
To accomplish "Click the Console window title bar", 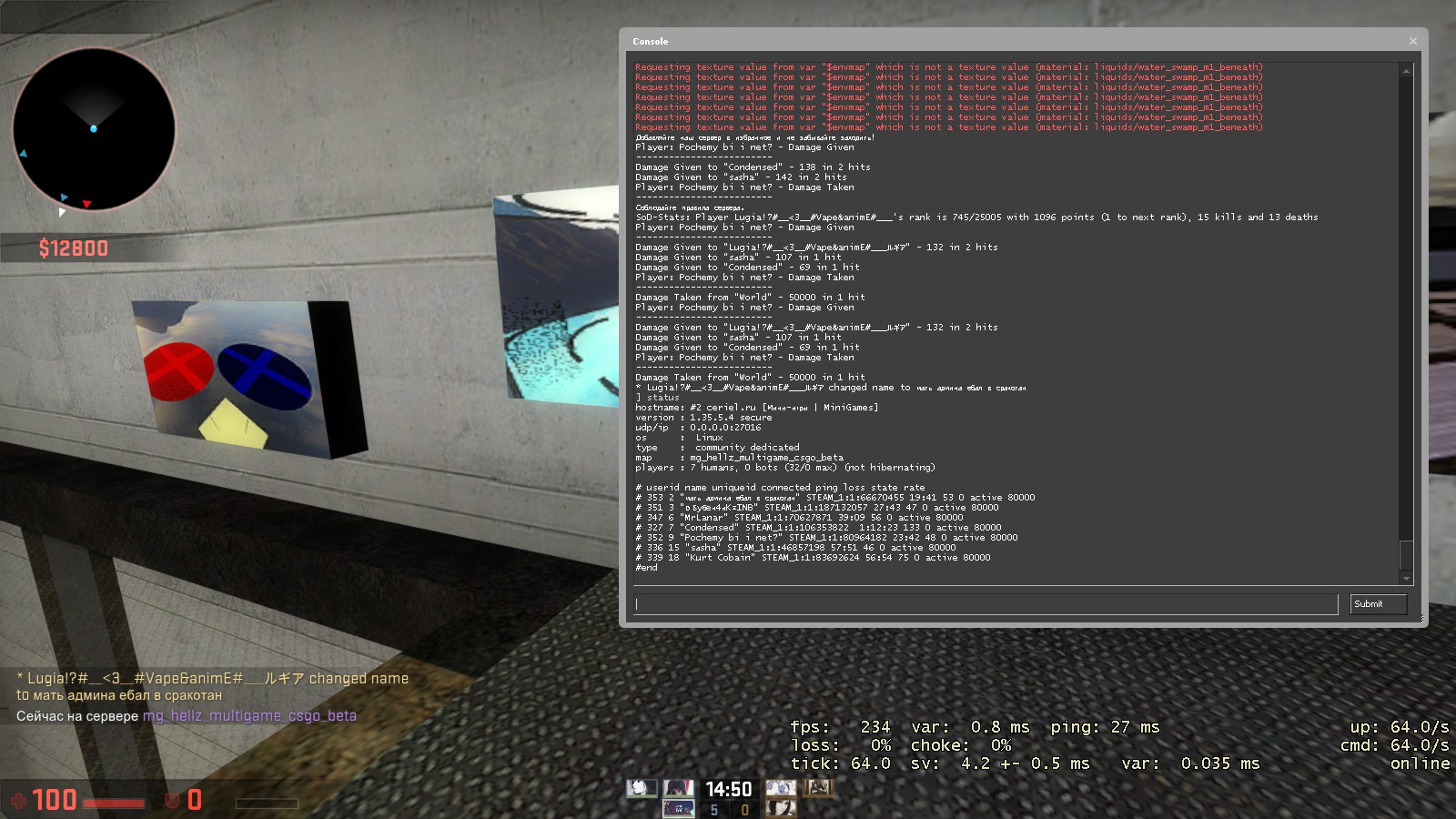I will [1001, 41].
